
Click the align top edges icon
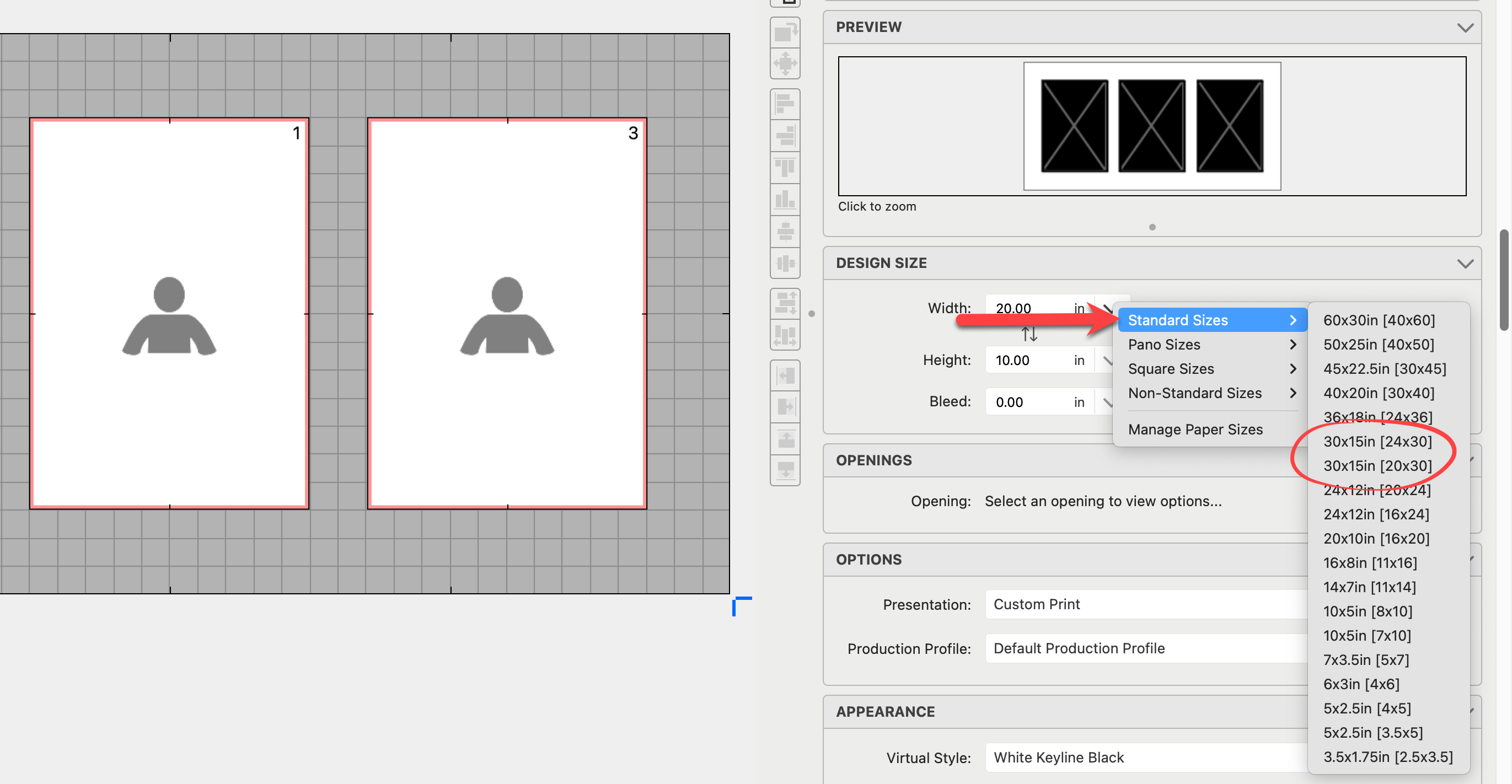[785, 168]
